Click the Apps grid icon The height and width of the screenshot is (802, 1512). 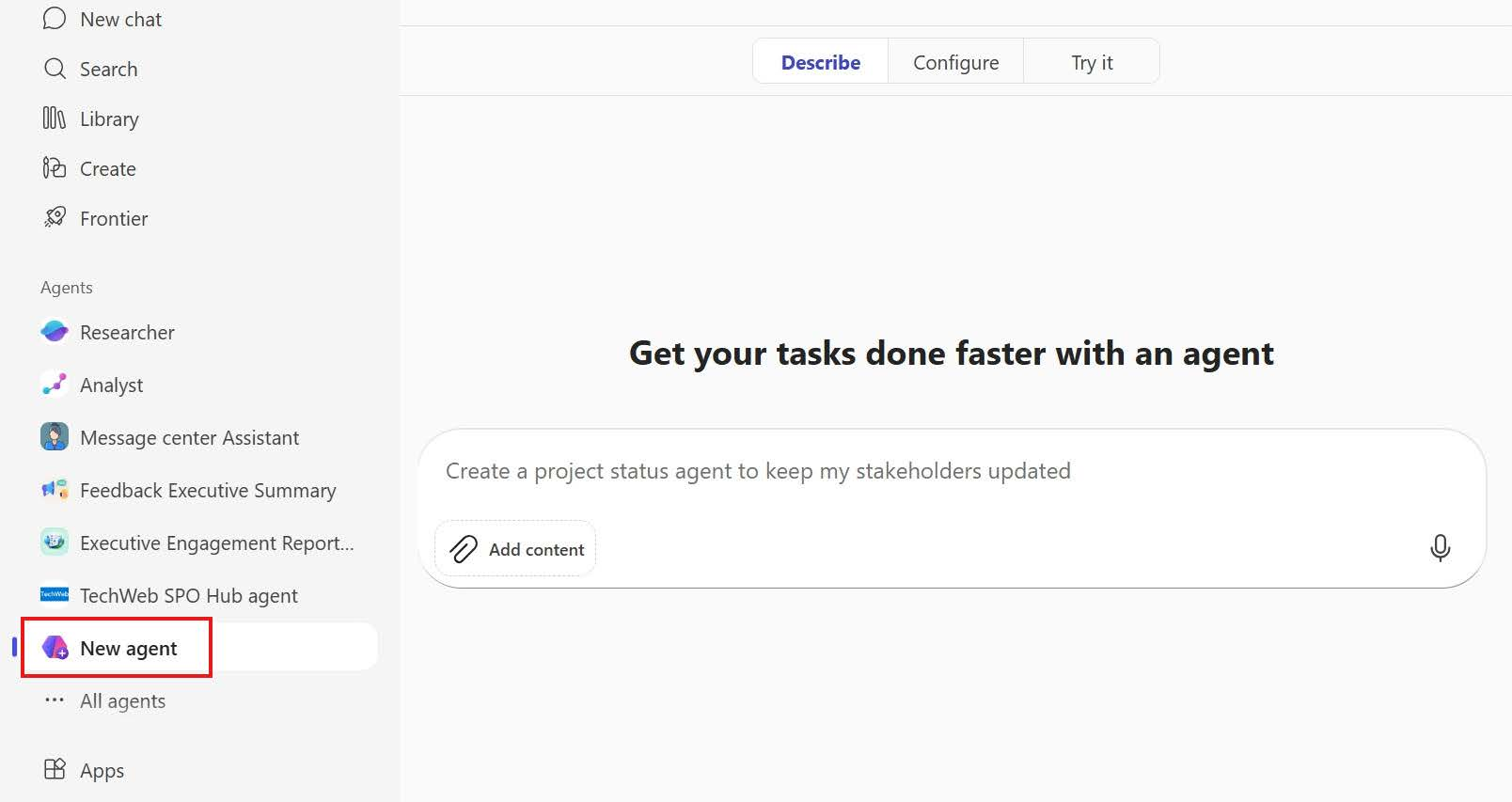point(55,770)
